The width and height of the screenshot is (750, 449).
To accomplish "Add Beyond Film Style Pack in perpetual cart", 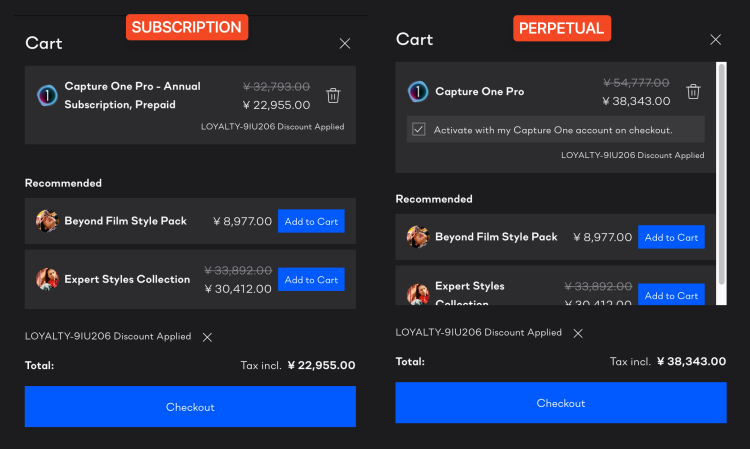I will (671, 237).
